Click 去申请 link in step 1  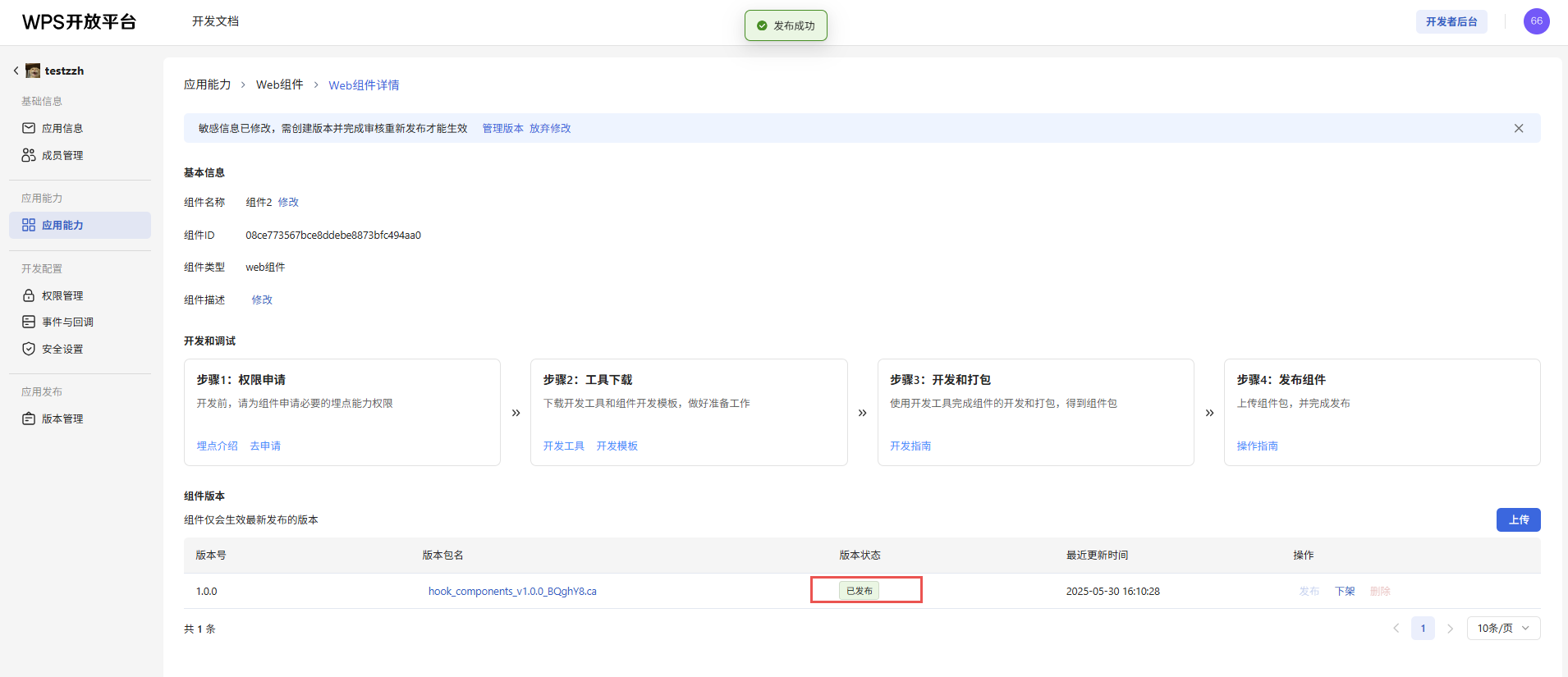tap(265, 446)
